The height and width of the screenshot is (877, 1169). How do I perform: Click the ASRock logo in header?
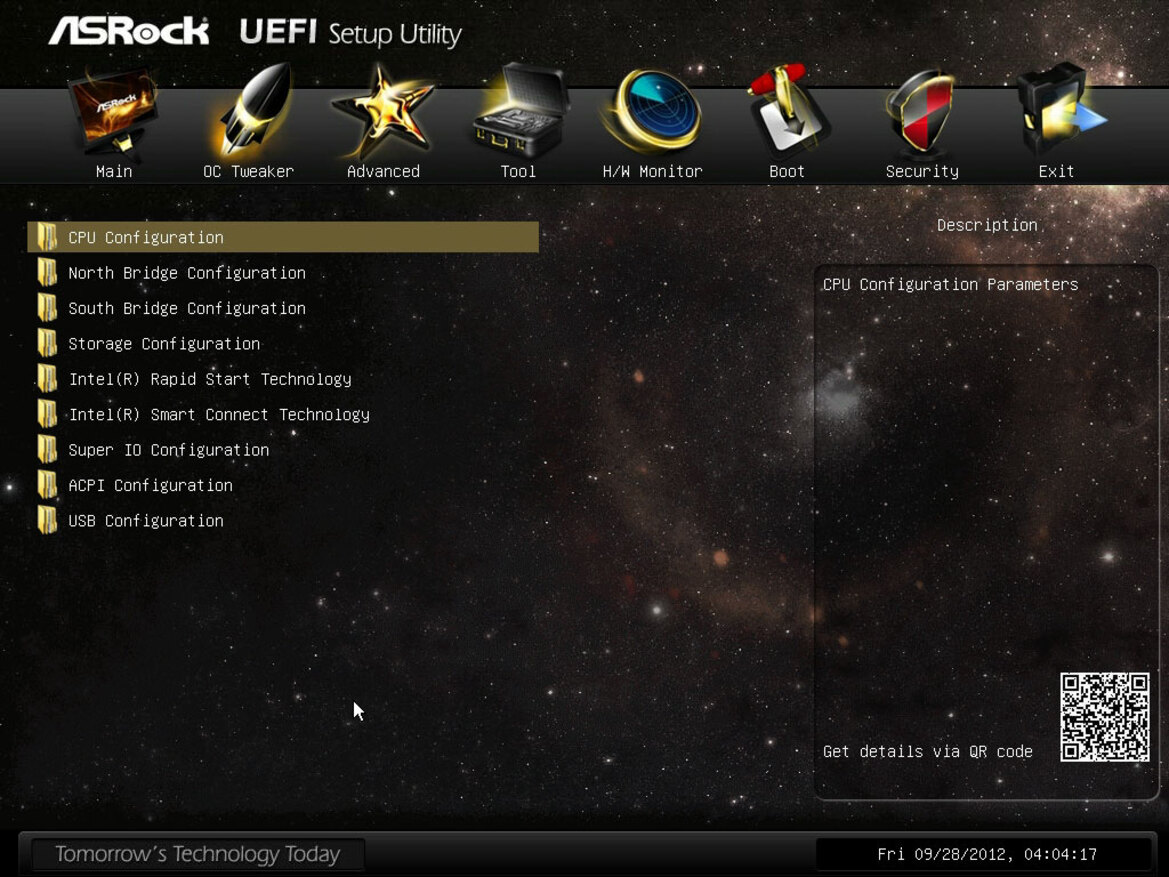coord(129,32)
